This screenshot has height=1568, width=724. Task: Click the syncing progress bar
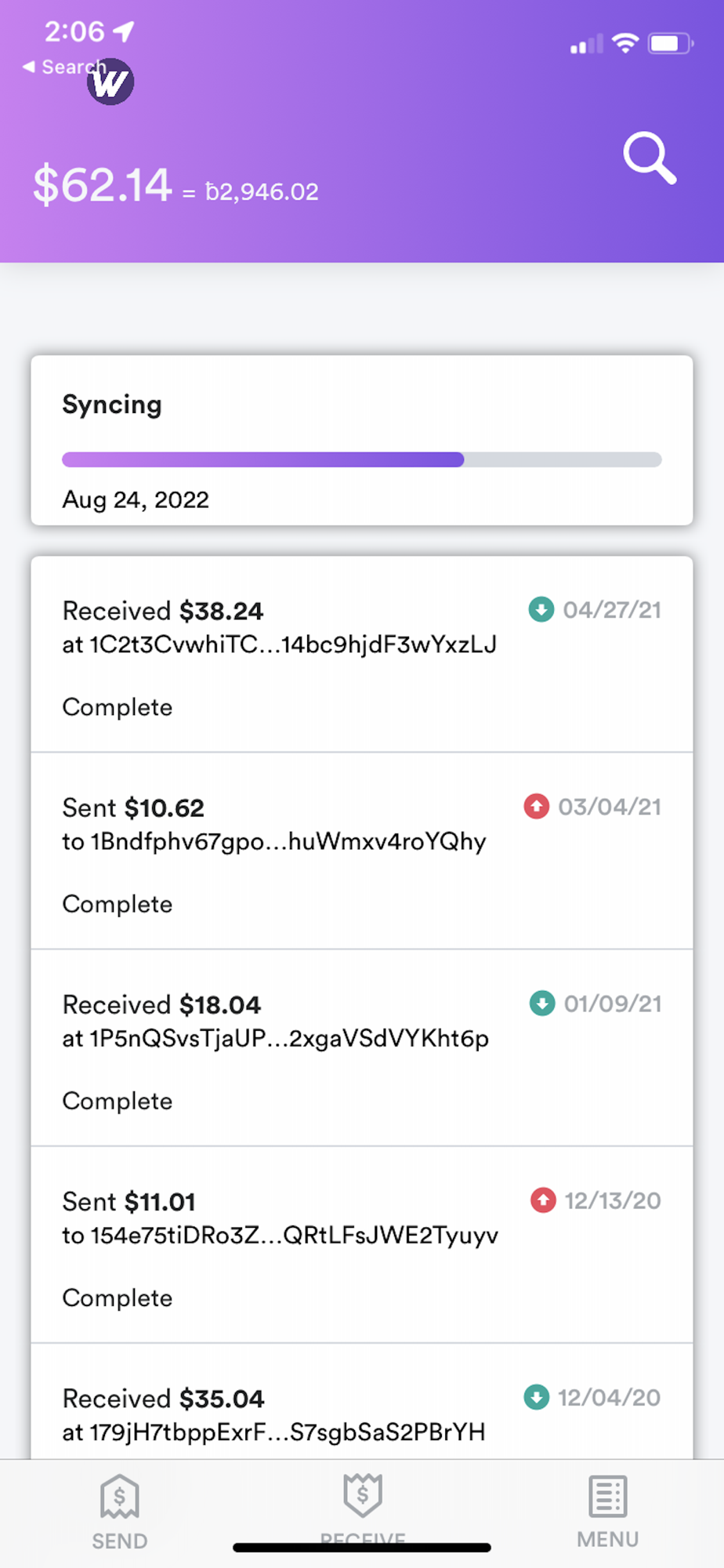coord(361,459)
